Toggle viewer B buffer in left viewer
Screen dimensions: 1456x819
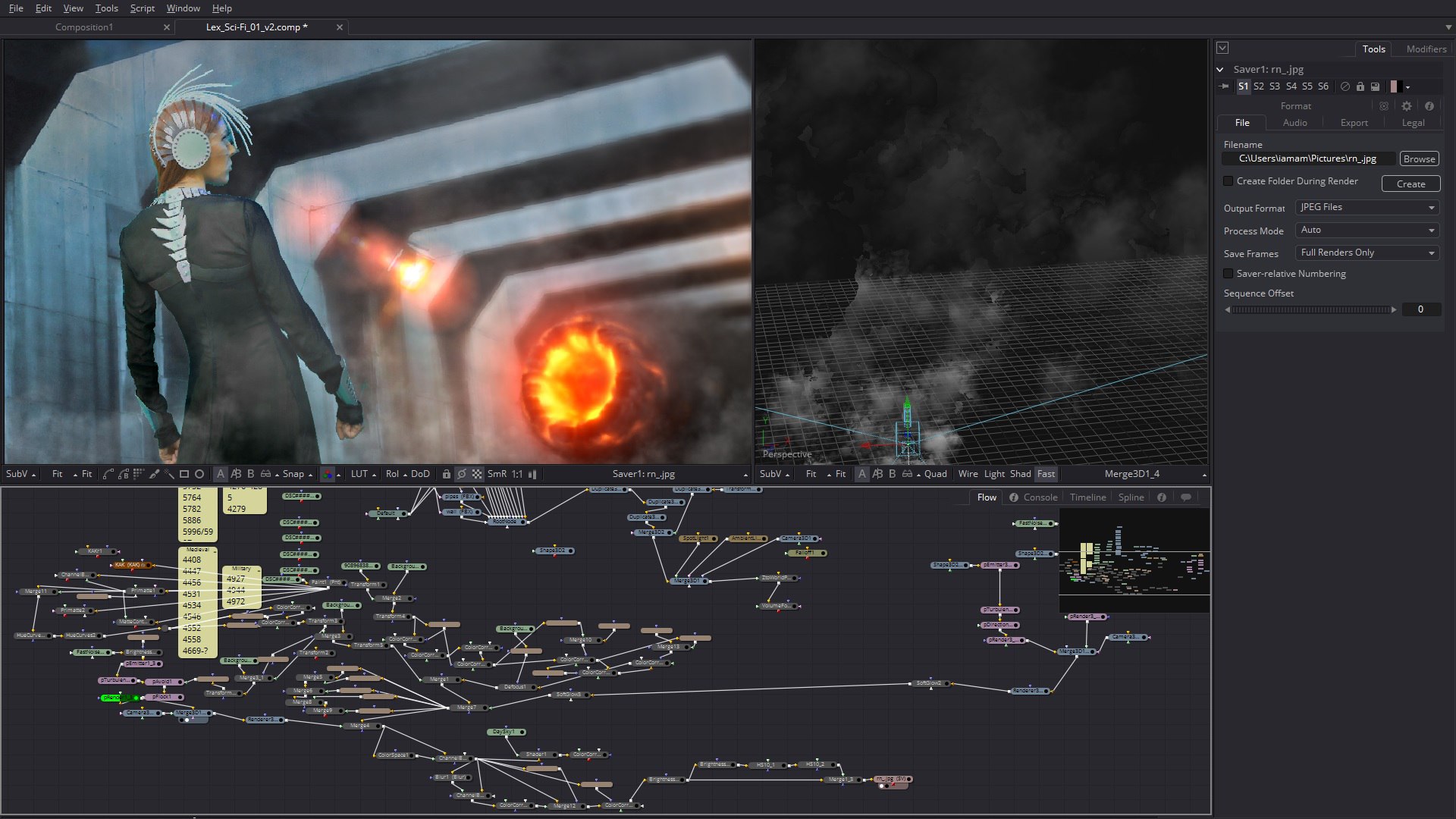(x=251, y=474)
